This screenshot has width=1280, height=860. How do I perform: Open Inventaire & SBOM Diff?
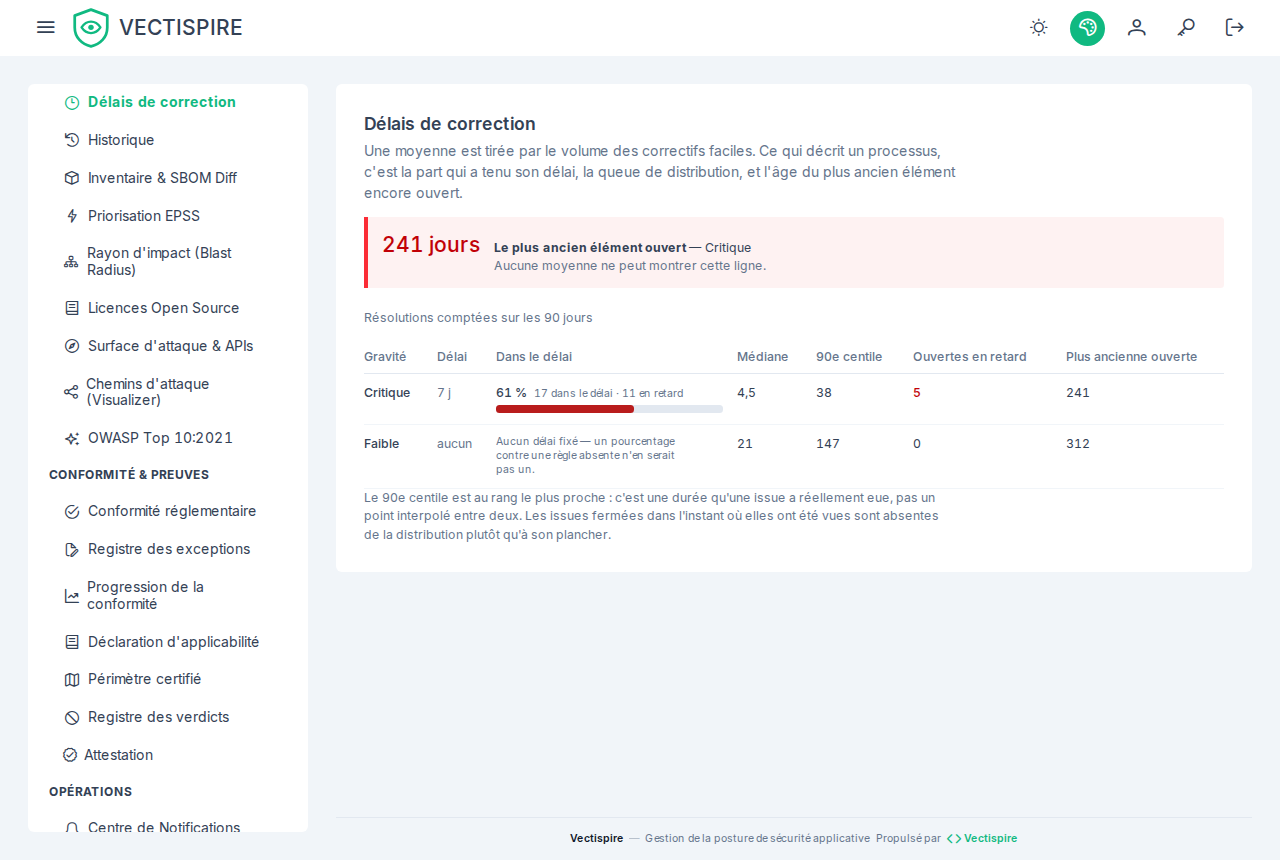[168, 178]
